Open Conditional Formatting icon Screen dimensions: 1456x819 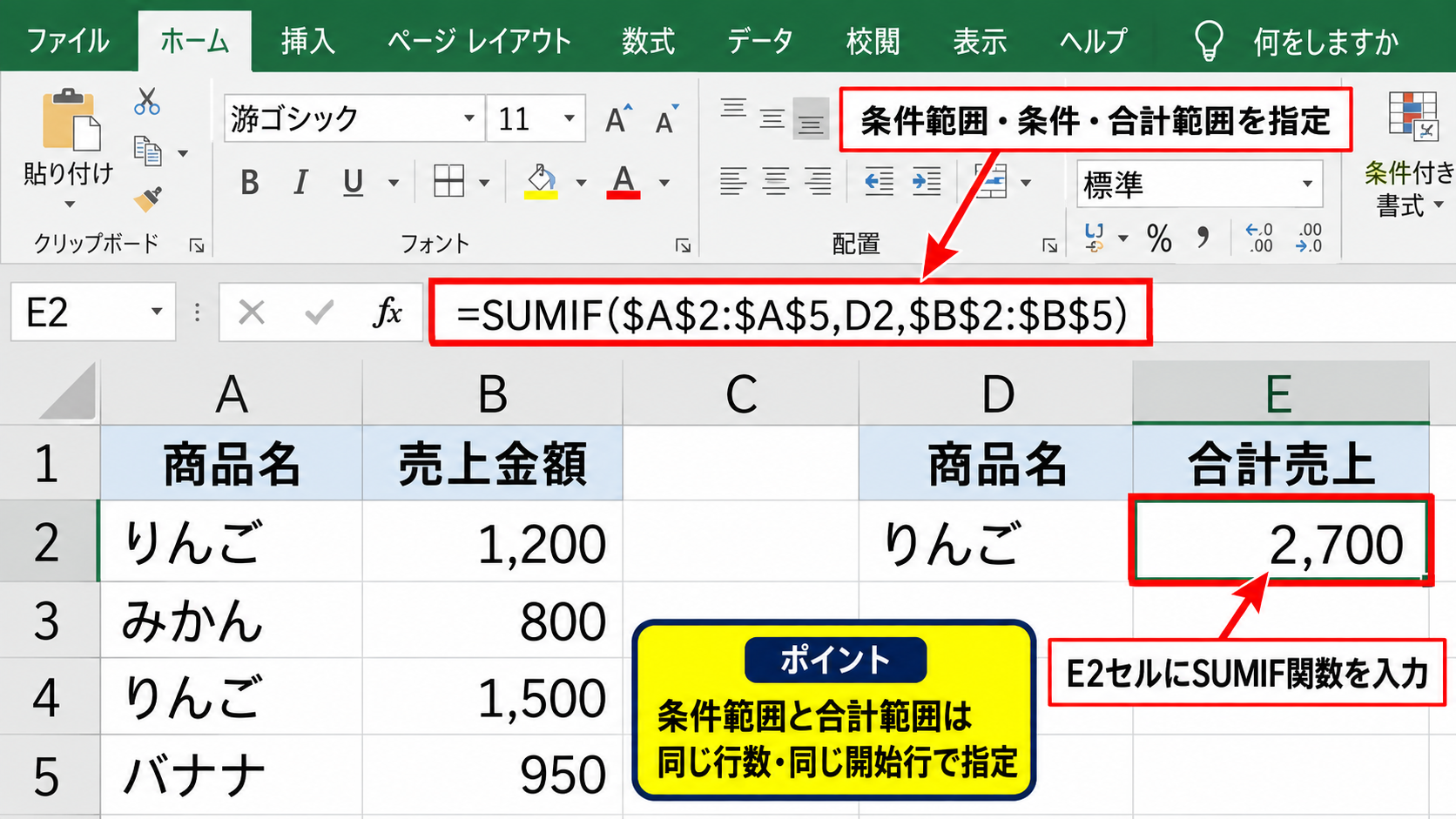pos(1412,117)
